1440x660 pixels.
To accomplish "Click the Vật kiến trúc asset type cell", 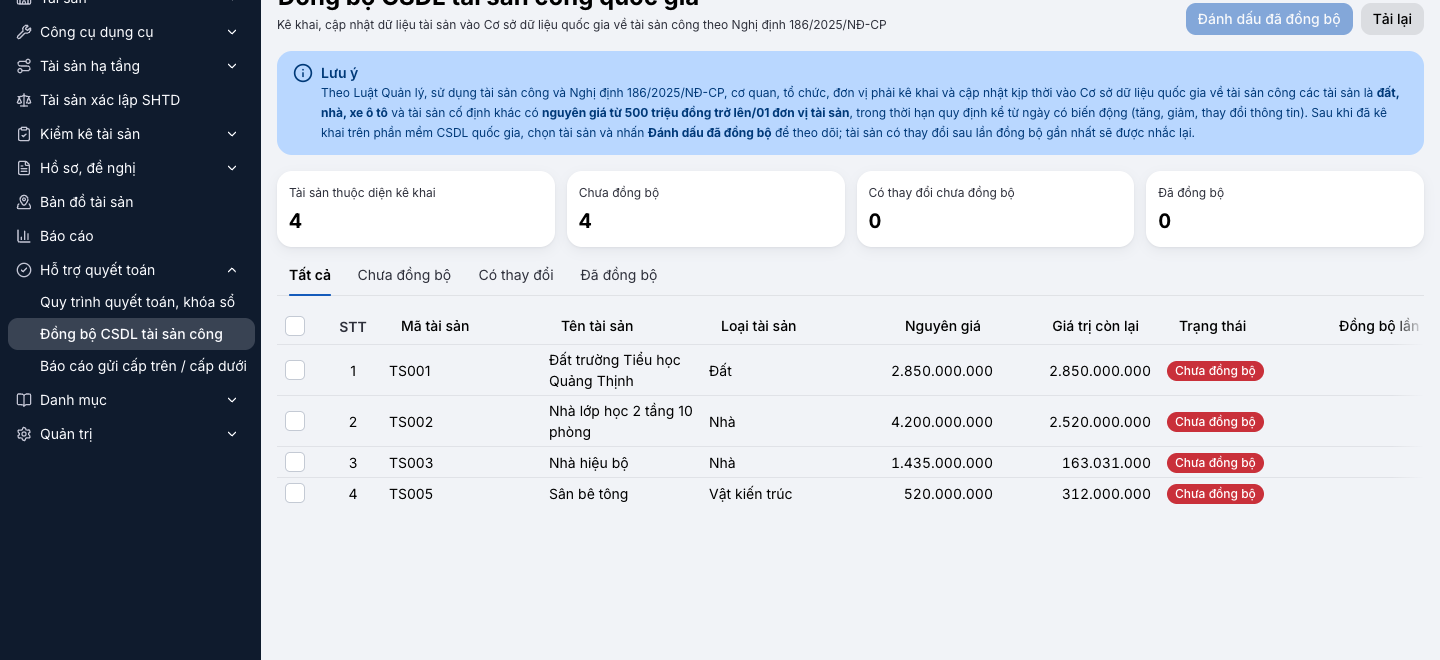I will click(751, 494).
